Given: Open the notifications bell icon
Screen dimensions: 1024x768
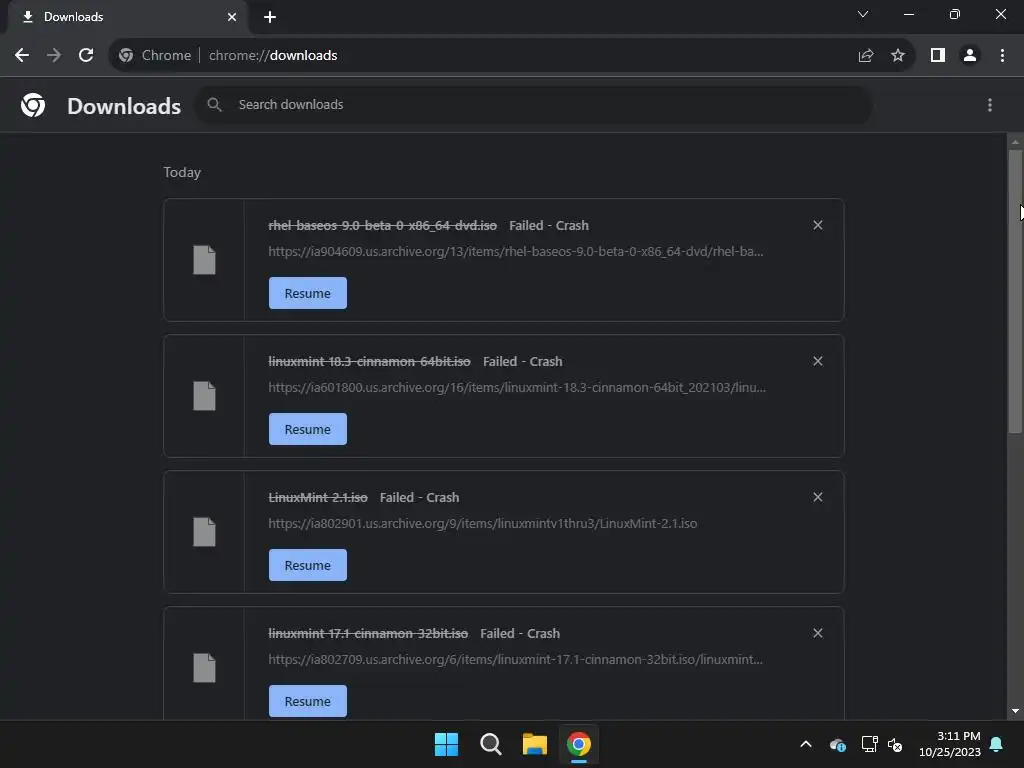Looking at the screenshot, I should tap(997, 744).
